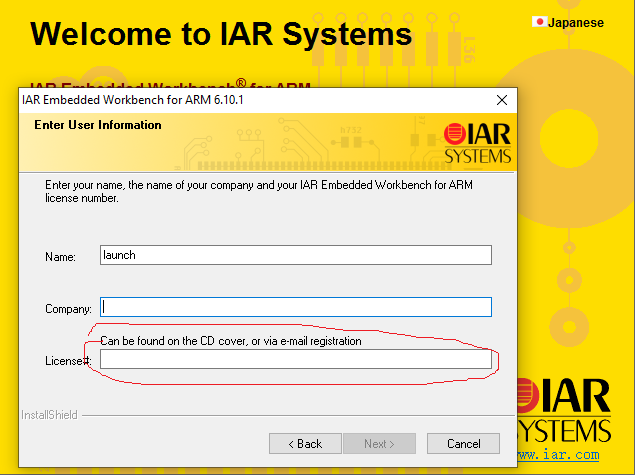Close the IAR Embedded Workbench dialog

[502, 100]
